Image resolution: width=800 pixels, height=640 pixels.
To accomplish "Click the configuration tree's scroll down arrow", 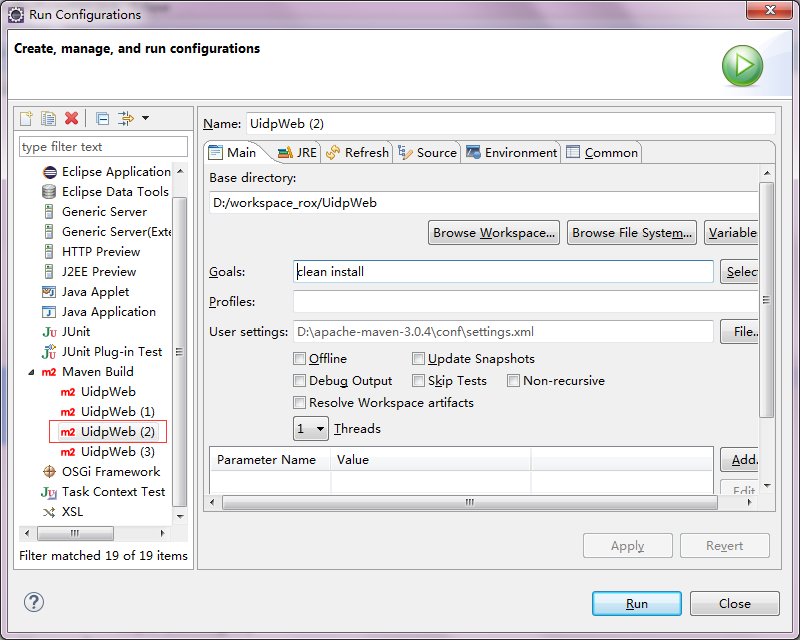I will (x=180, y=516).
